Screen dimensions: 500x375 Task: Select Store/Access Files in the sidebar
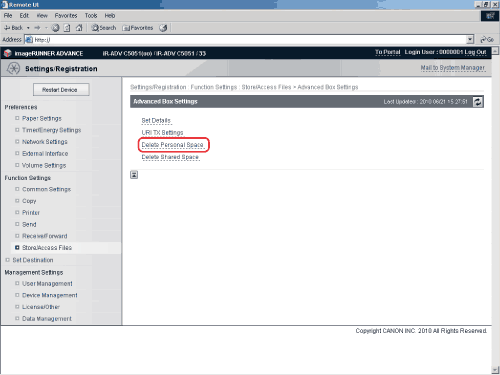click(47, 248)
